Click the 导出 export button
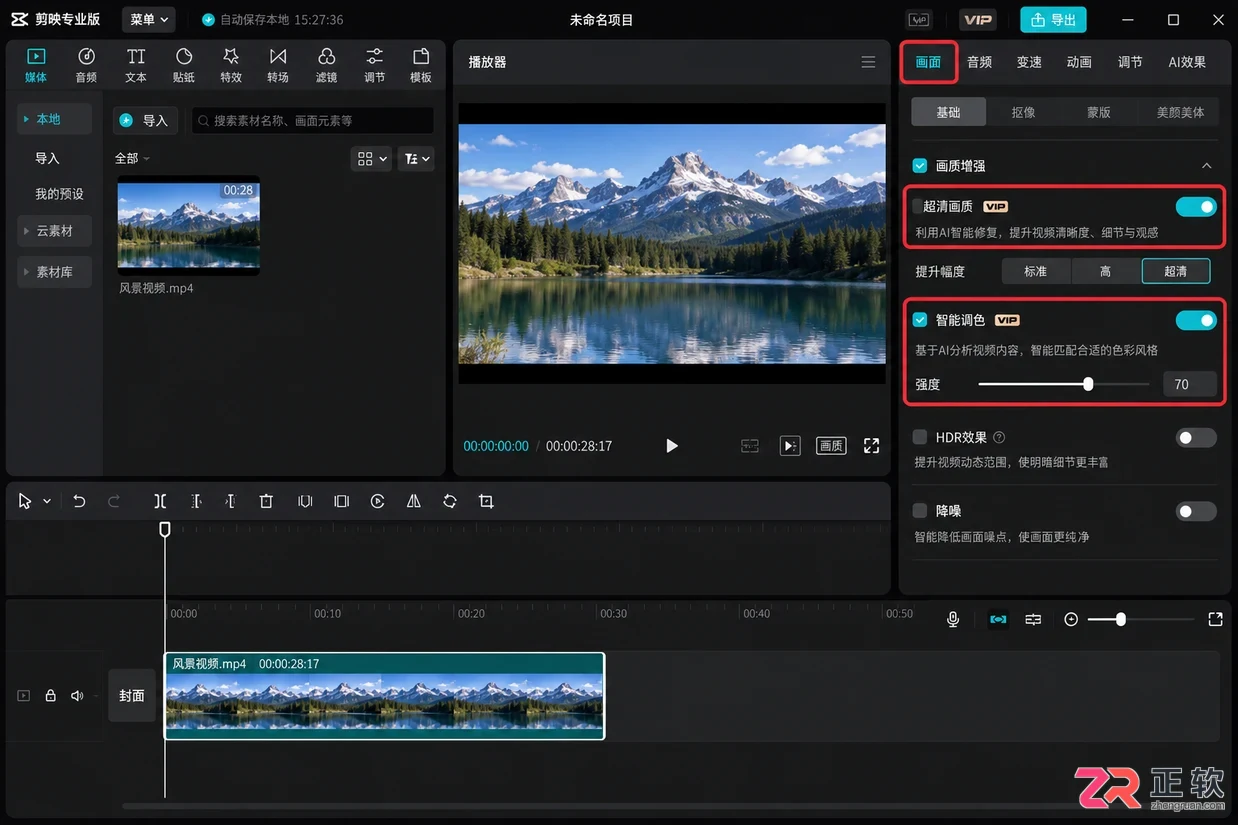Image resolution: width=1238 pixels, height=825 pixels. pos(1053,19)
